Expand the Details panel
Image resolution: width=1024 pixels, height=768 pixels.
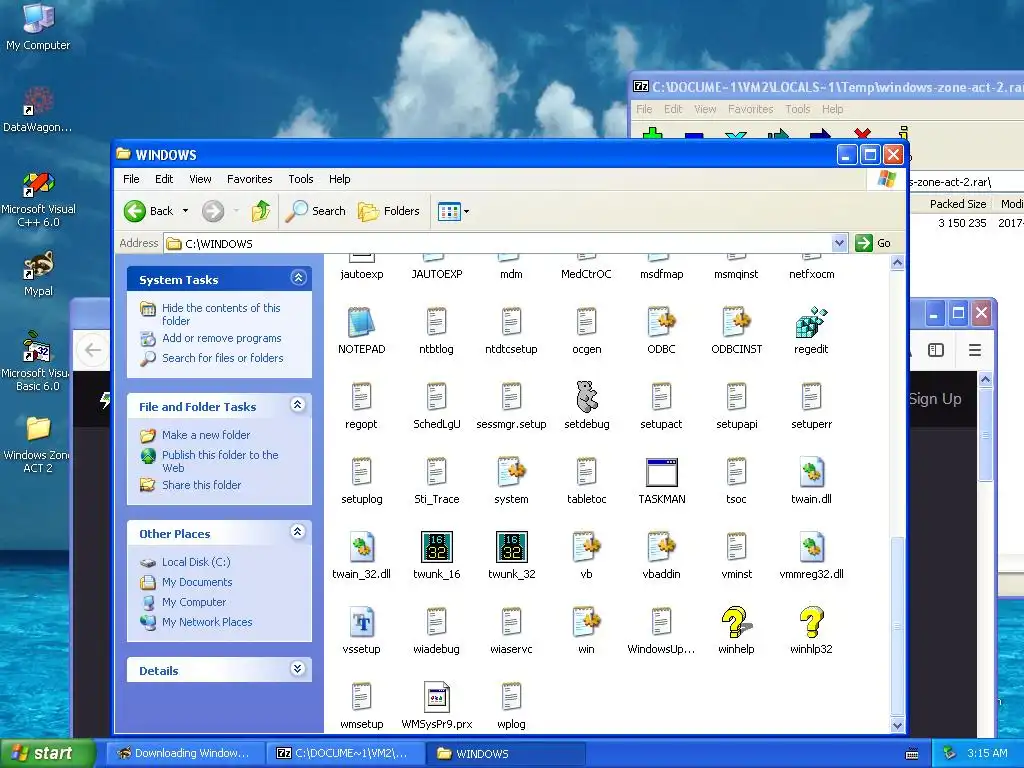[298, 669]
